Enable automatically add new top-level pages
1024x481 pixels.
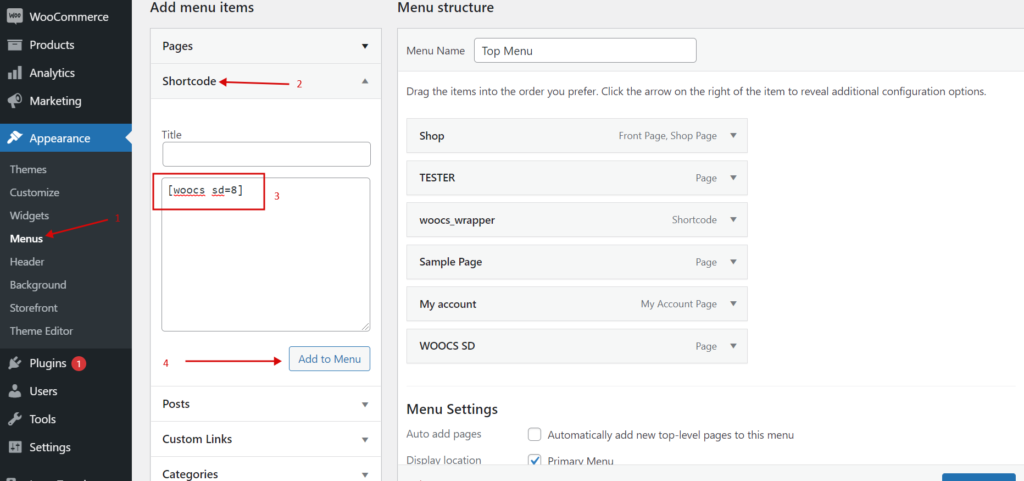(x=535, y=435)
